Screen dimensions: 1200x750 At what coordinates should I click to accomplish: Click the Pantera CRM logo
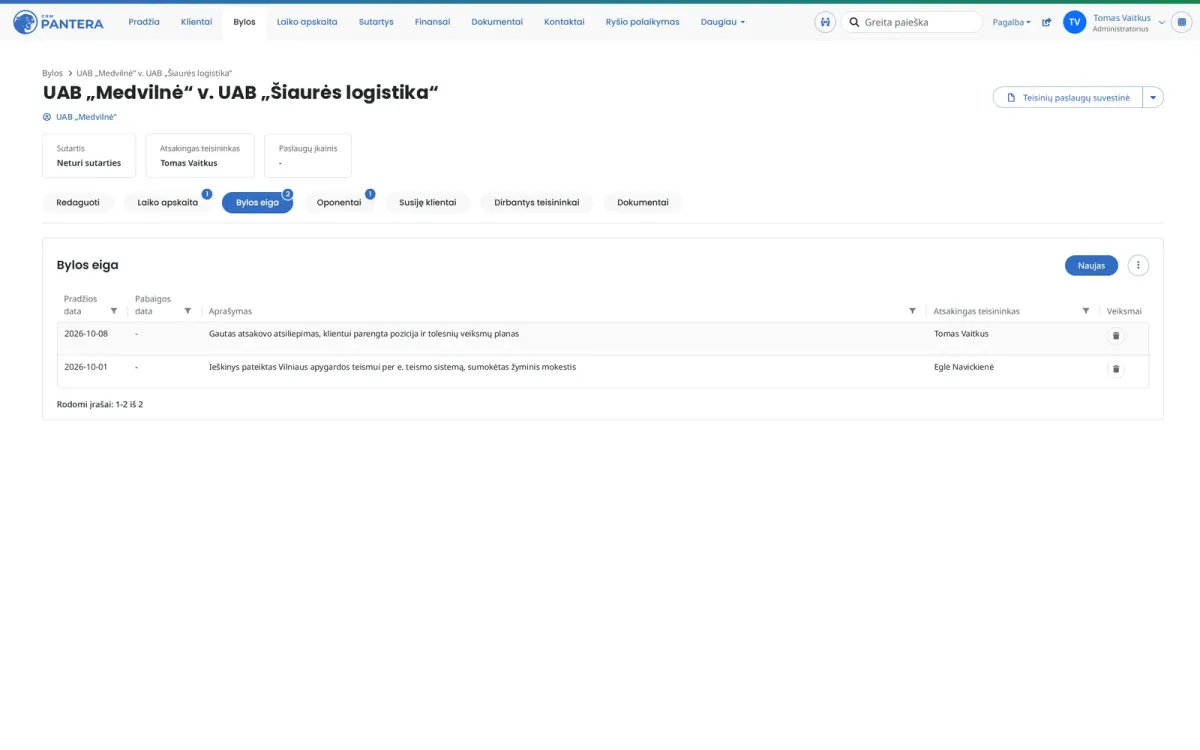click(x=58, y=22)
